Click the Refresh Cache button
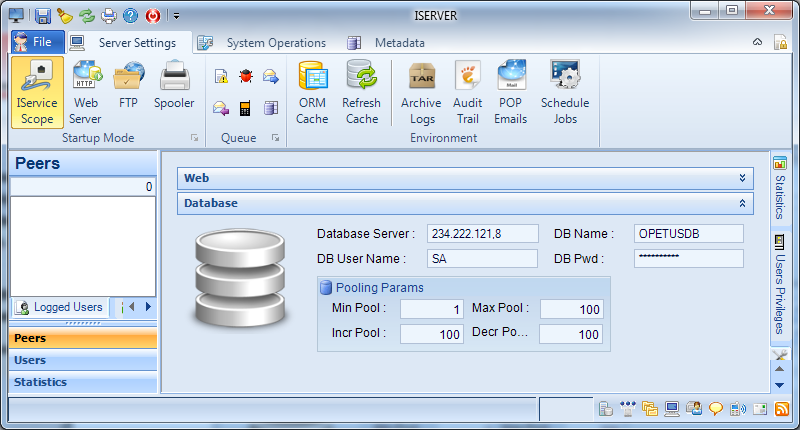The image size is (800, 430). [x=361, y=92]
